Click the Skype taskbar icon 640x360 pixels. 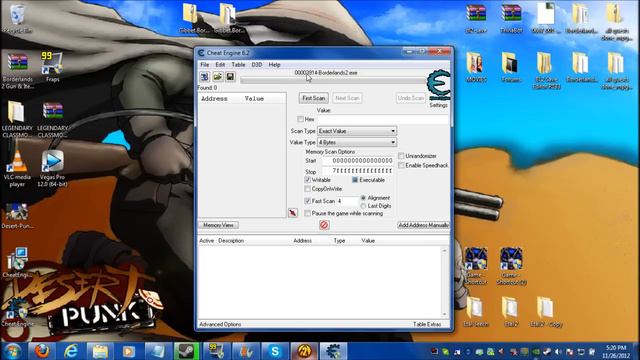click(x=275, y=351)
